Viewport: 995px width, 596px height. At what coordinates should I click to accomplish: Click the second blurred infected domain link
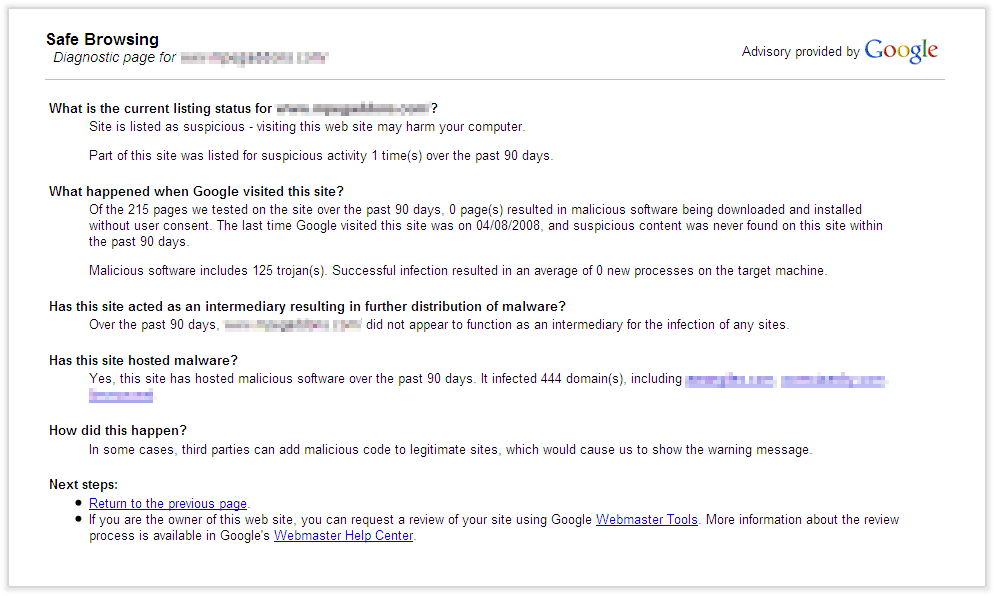833,380
